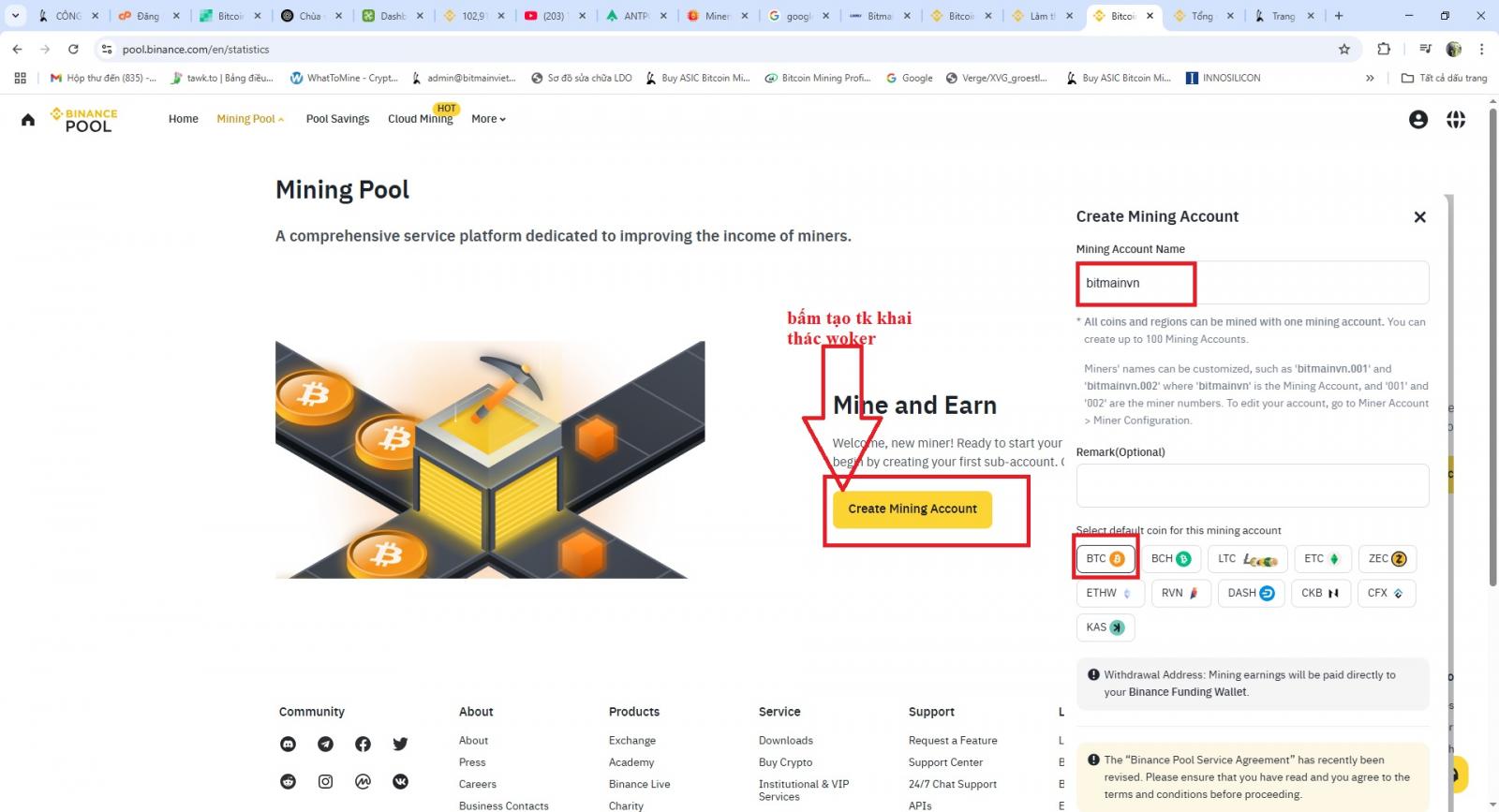Click the Binance Pool logo
This screenshot has width=1499, height=812.
pyautogui.click(x=83, y=119)
